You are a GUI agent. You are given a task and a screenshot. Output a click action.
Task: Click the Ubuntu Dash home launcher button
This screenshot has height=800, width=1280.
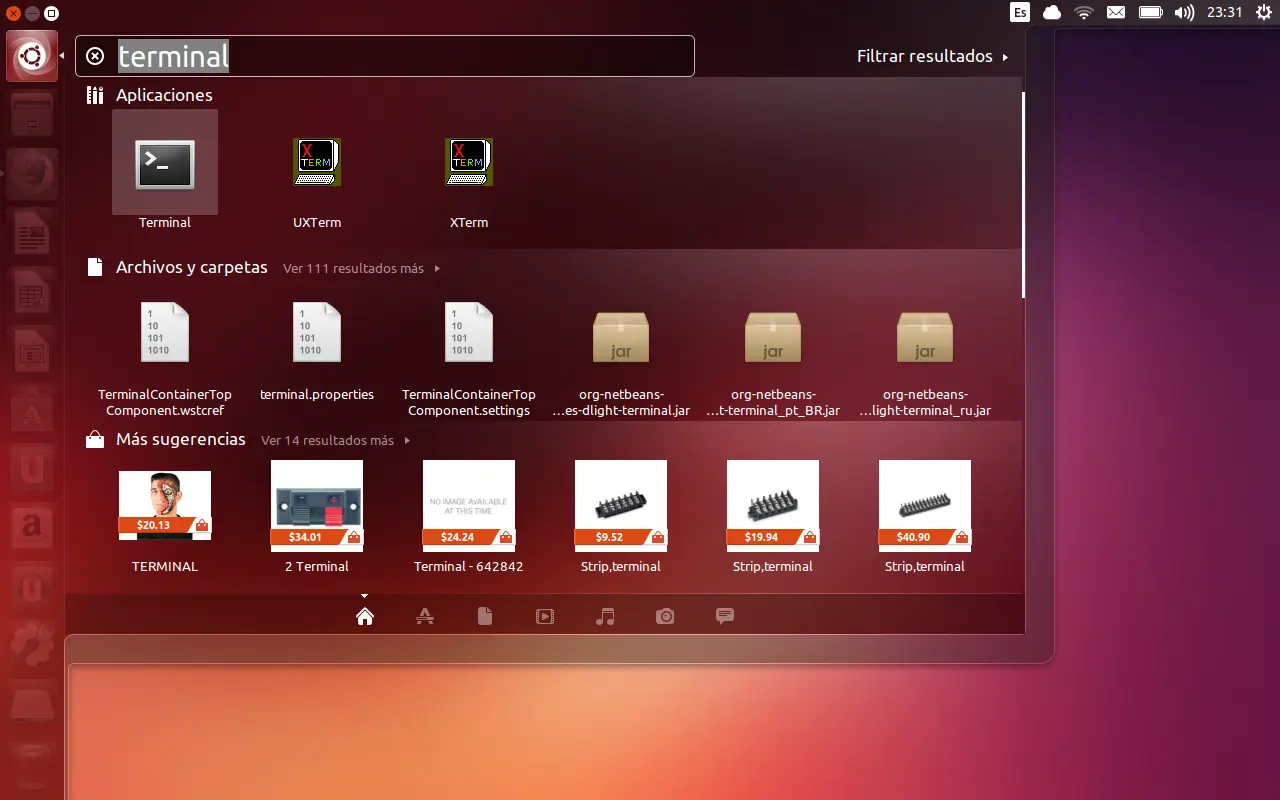pos(32,56)
